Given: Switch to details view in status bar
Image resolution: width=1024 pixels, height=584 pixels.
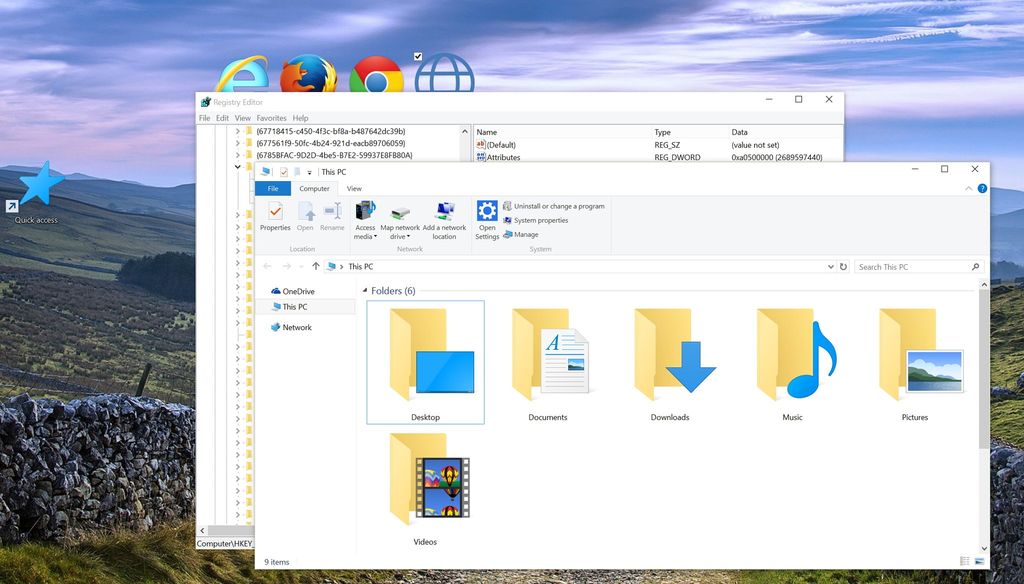Looking at the screenshot, I should 966,561.
